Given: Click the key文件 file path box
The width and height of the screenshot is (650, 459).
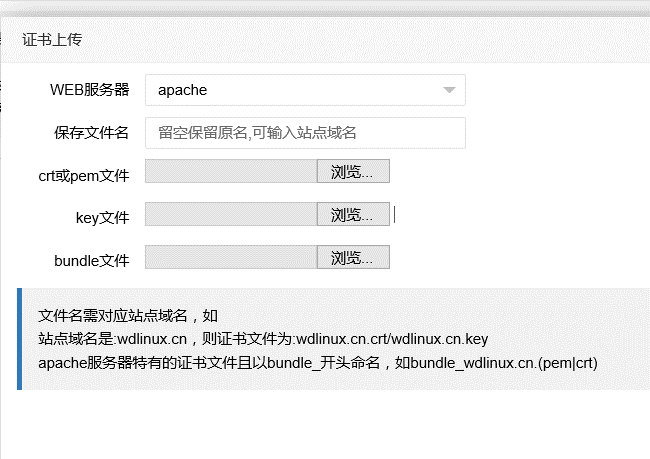Looking at the screenshot, I should pos(231,214).
